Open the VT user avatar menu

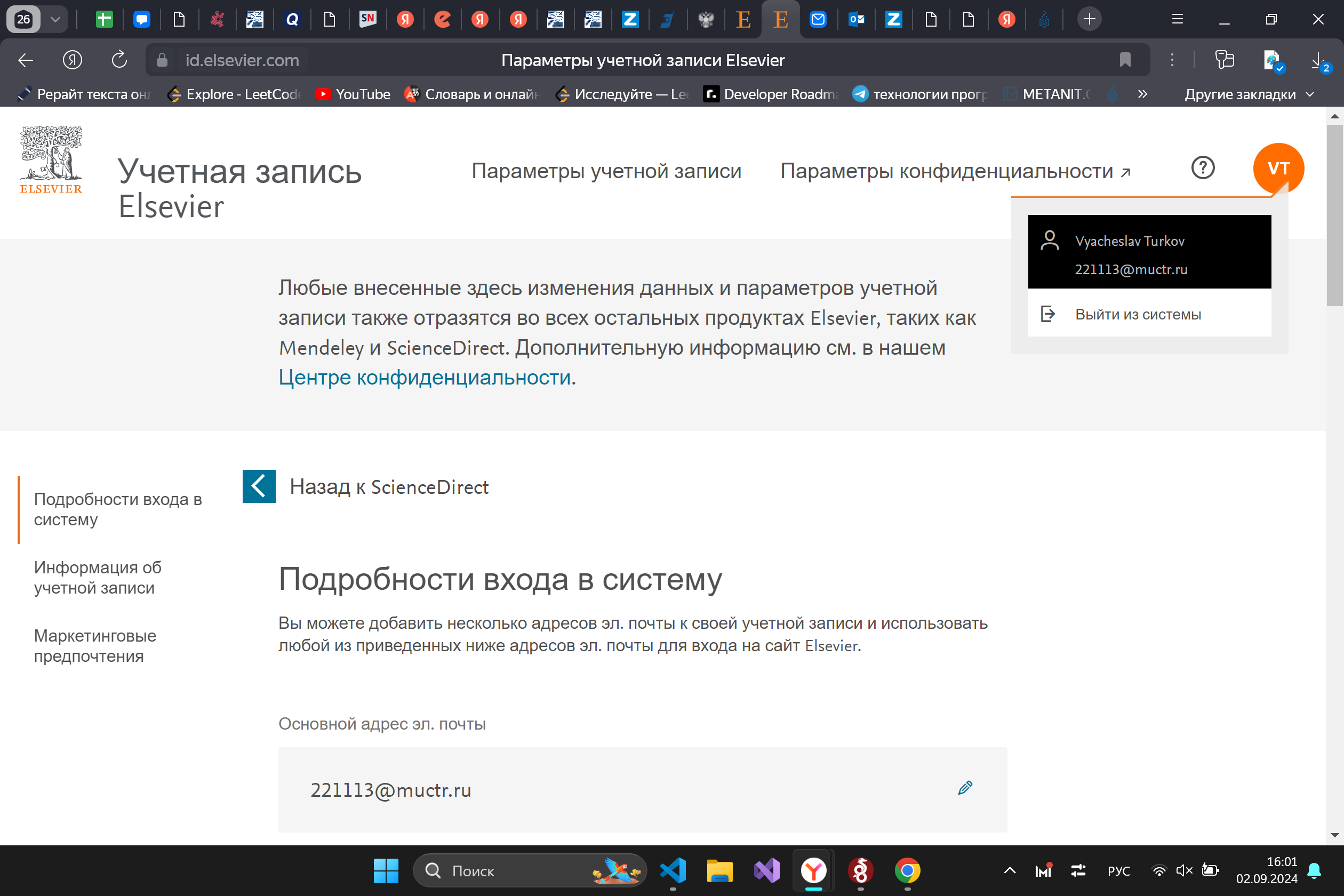(1278, 168)
